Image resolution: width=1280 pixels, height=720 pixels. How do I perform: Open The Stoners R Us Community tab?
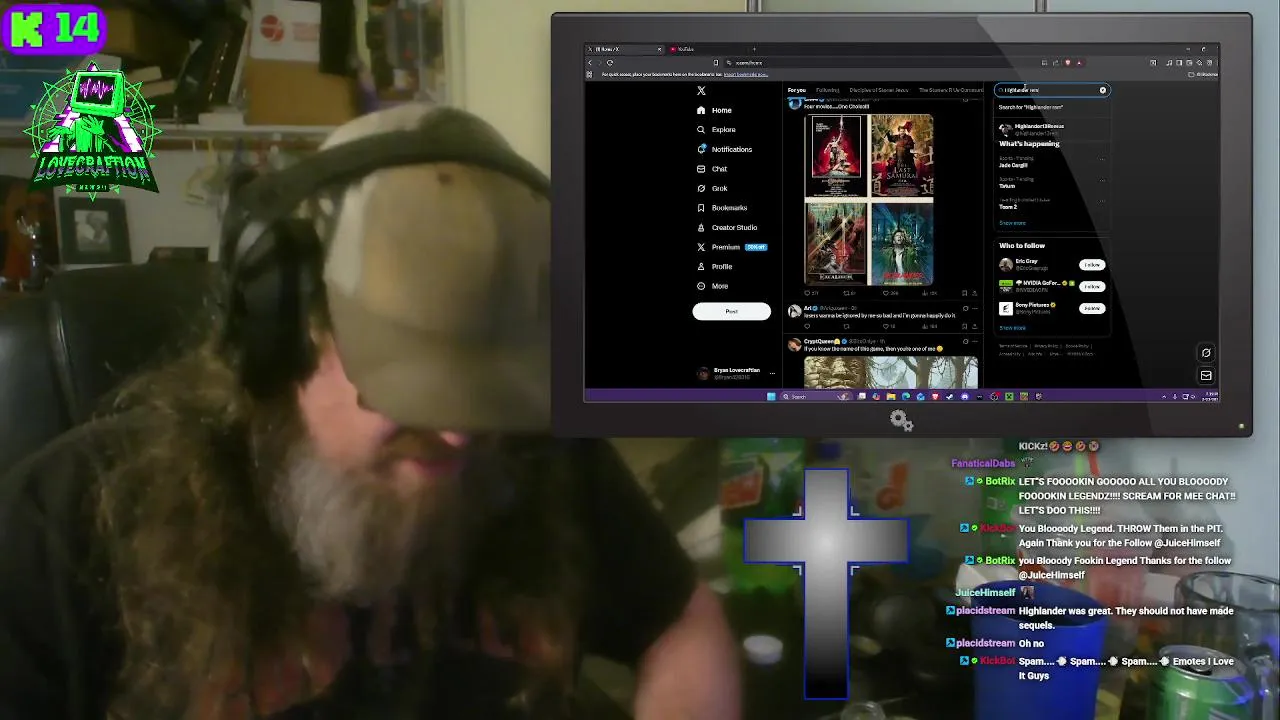950,90
